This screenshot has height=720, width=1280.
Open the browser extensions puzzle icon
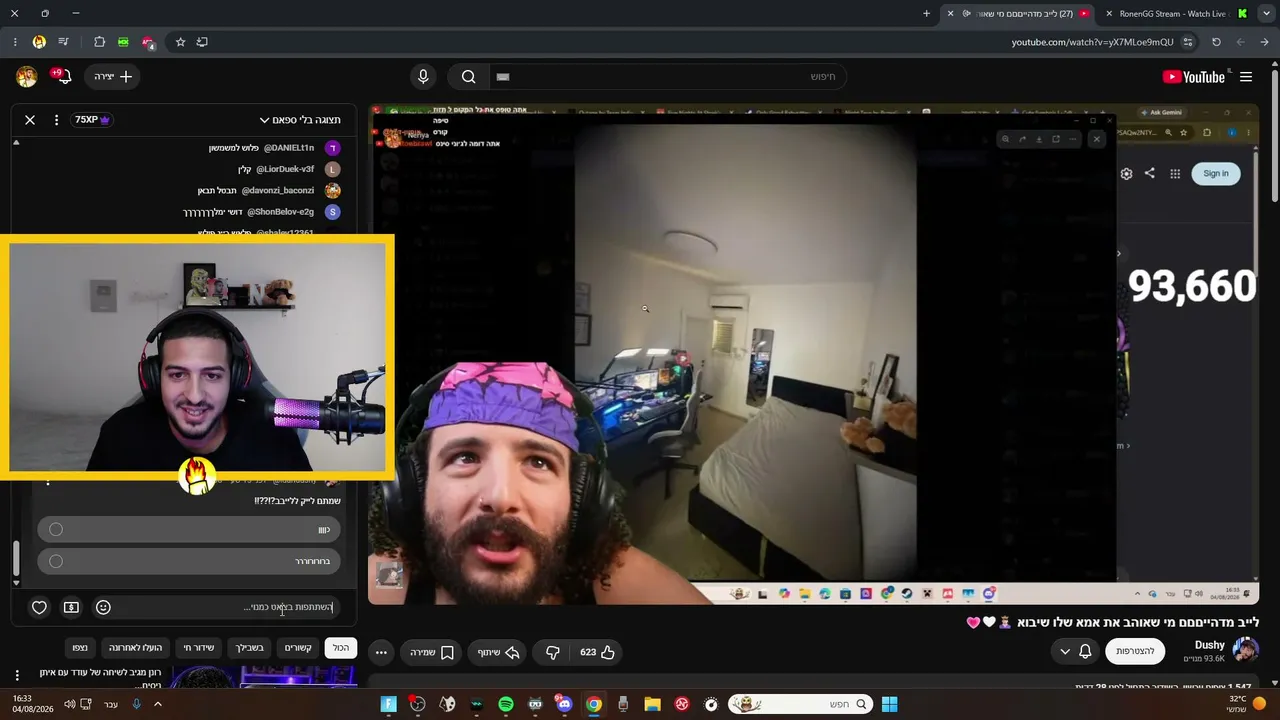tap(99, 42)
